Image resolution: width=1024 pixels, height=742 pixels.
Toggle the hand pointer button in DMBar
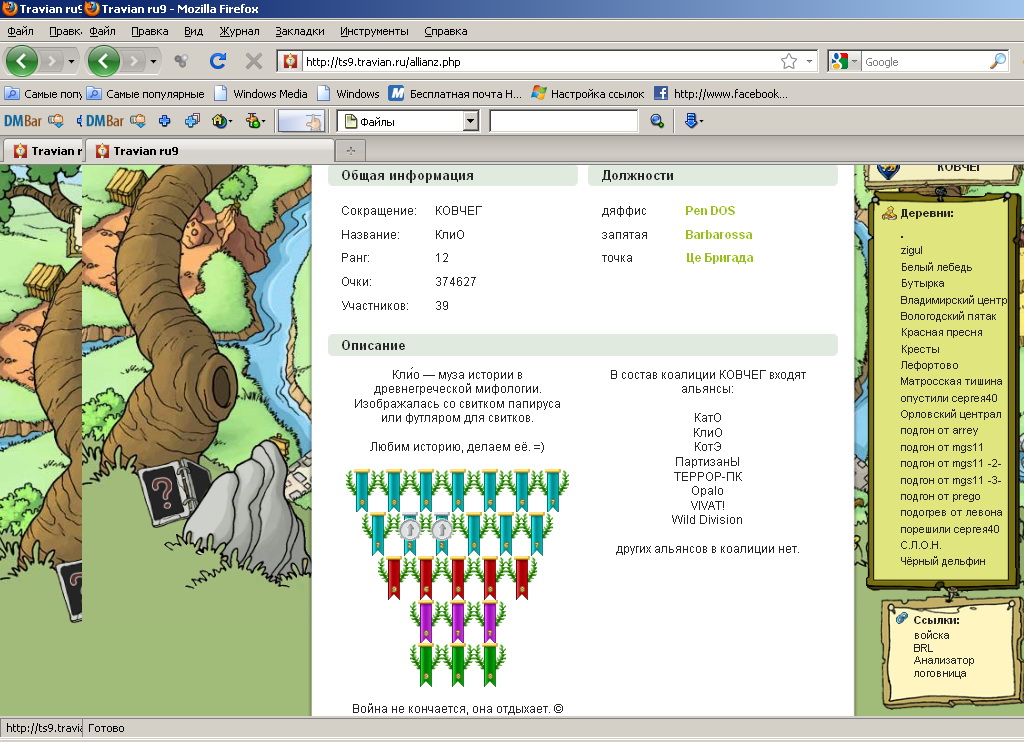point(302,121)
